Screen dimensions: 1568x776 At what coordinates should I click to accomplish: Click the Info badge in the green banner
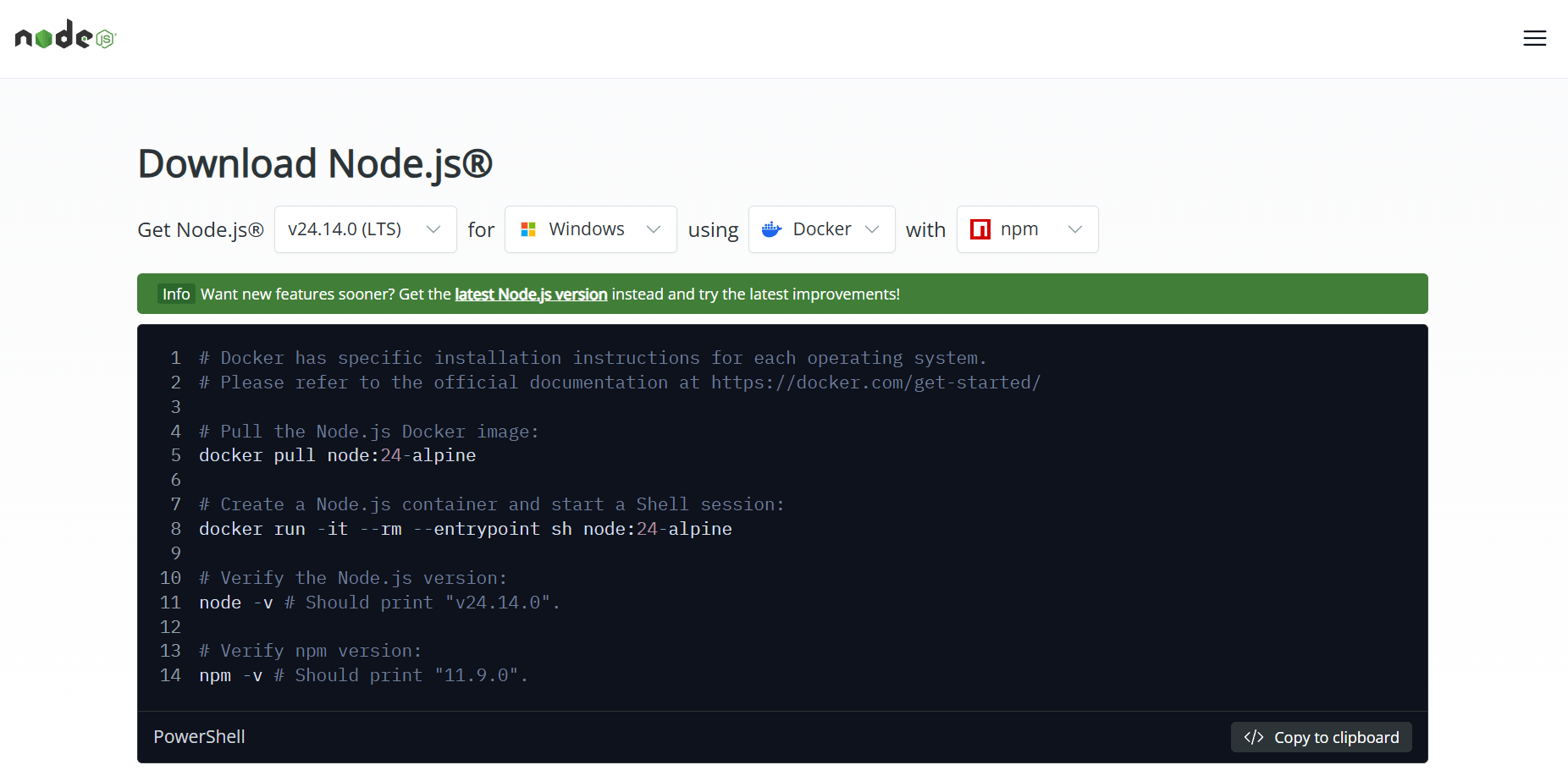click(176, 294)
